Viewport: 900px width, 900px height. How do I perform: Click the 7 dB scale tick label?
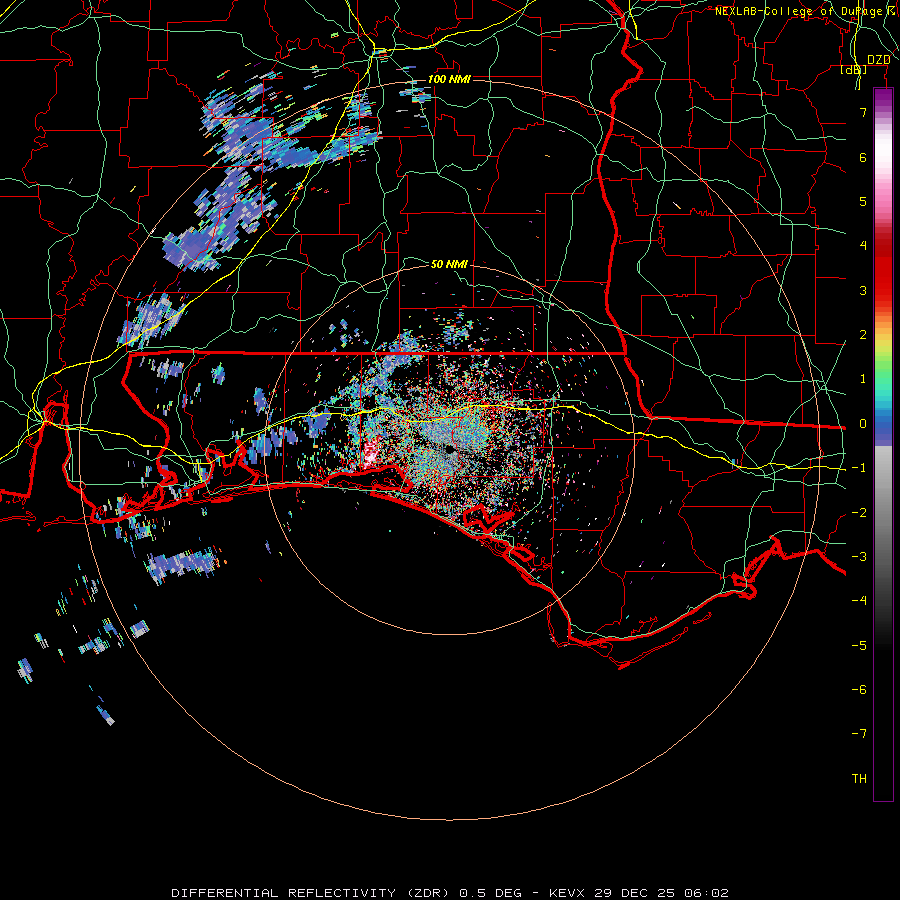pyautogui.click(x=863, y=112)
